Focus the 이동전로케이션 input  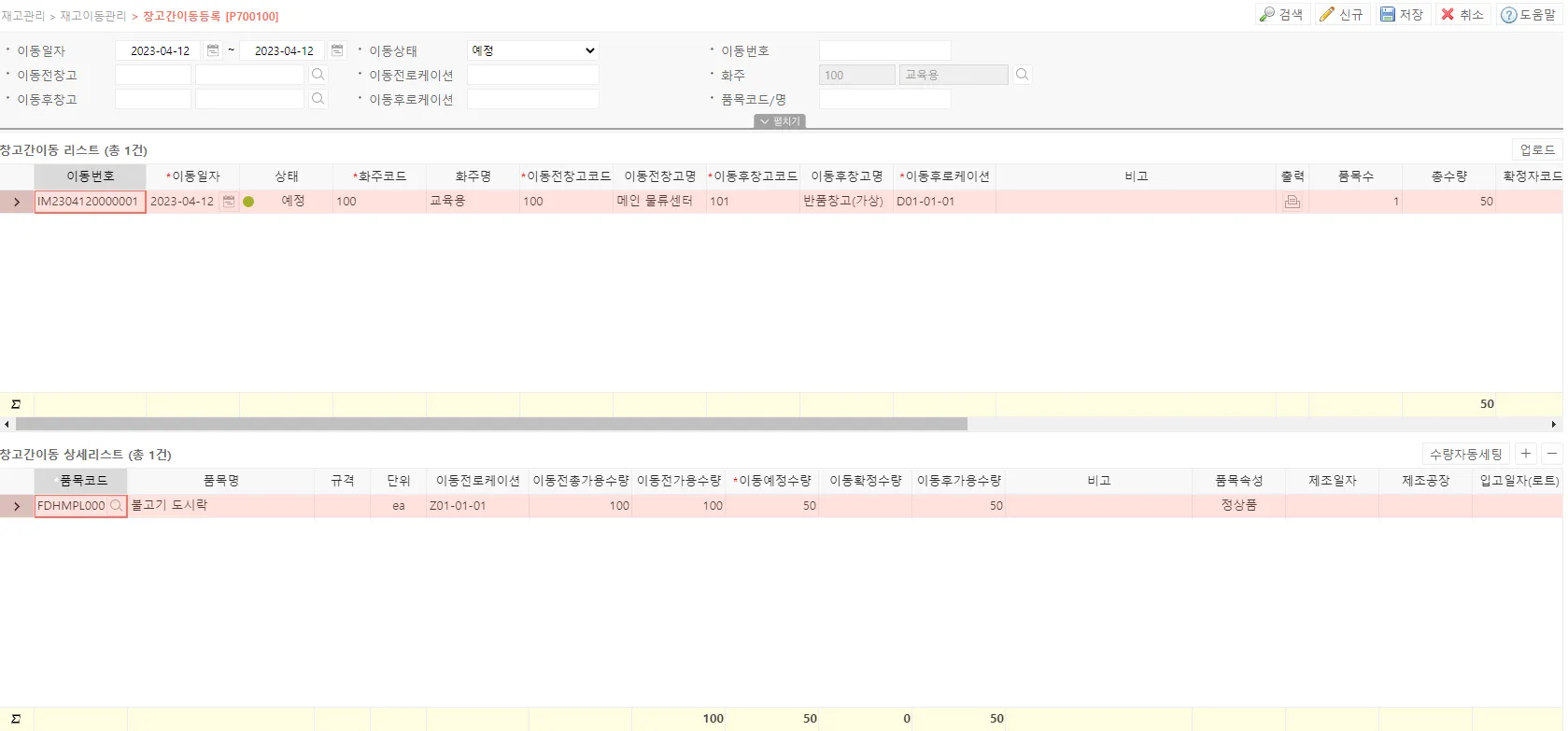pyautogui.click(x=532, y=75)
